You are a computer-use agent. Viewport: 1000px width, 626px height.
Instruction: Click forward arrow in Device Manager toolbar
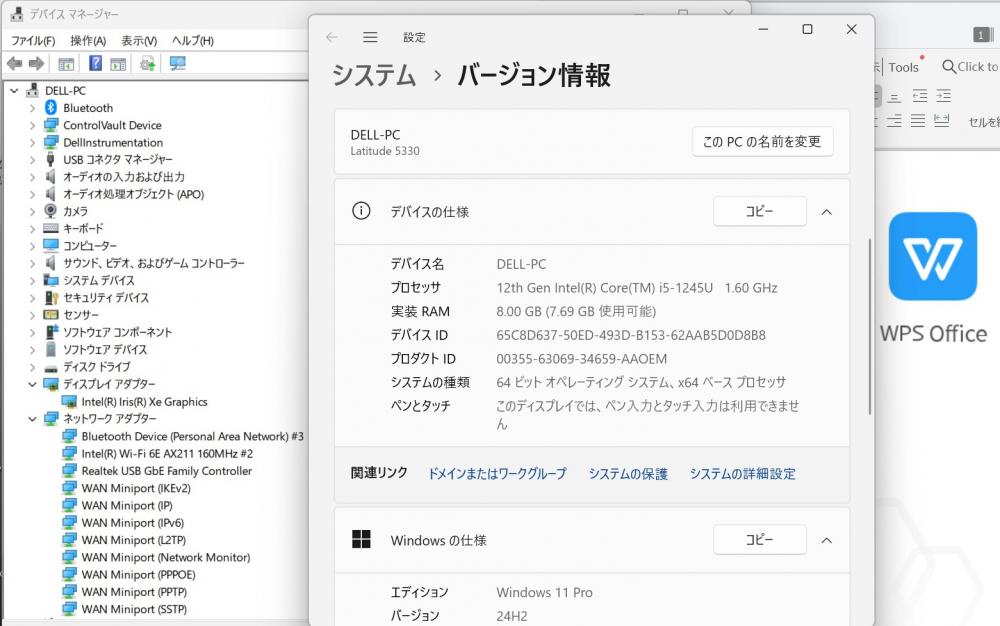(x=37, y=64)
